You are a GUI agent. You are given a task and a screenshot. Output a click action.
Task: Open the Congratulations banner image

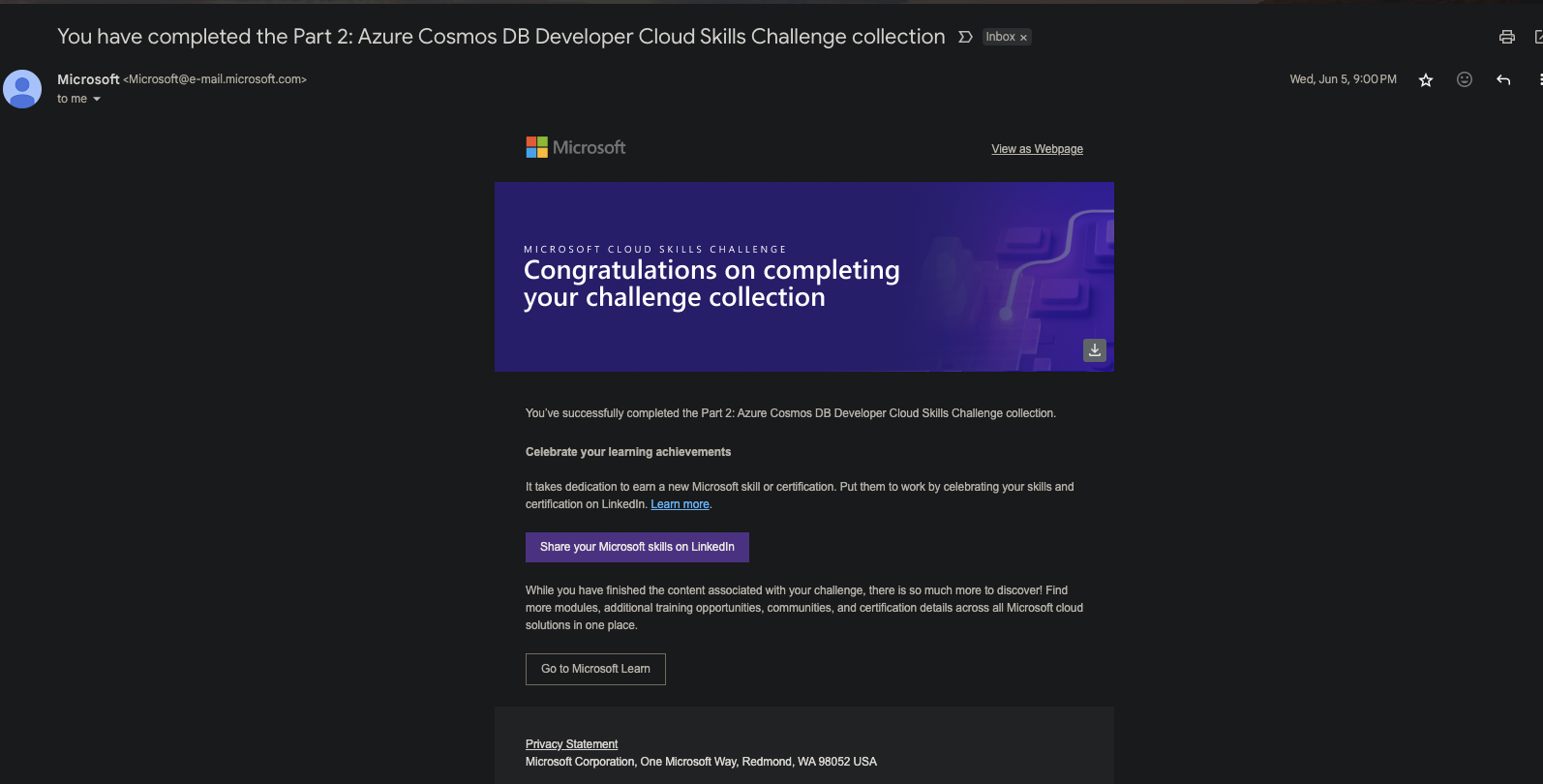(x=804, y=277)
